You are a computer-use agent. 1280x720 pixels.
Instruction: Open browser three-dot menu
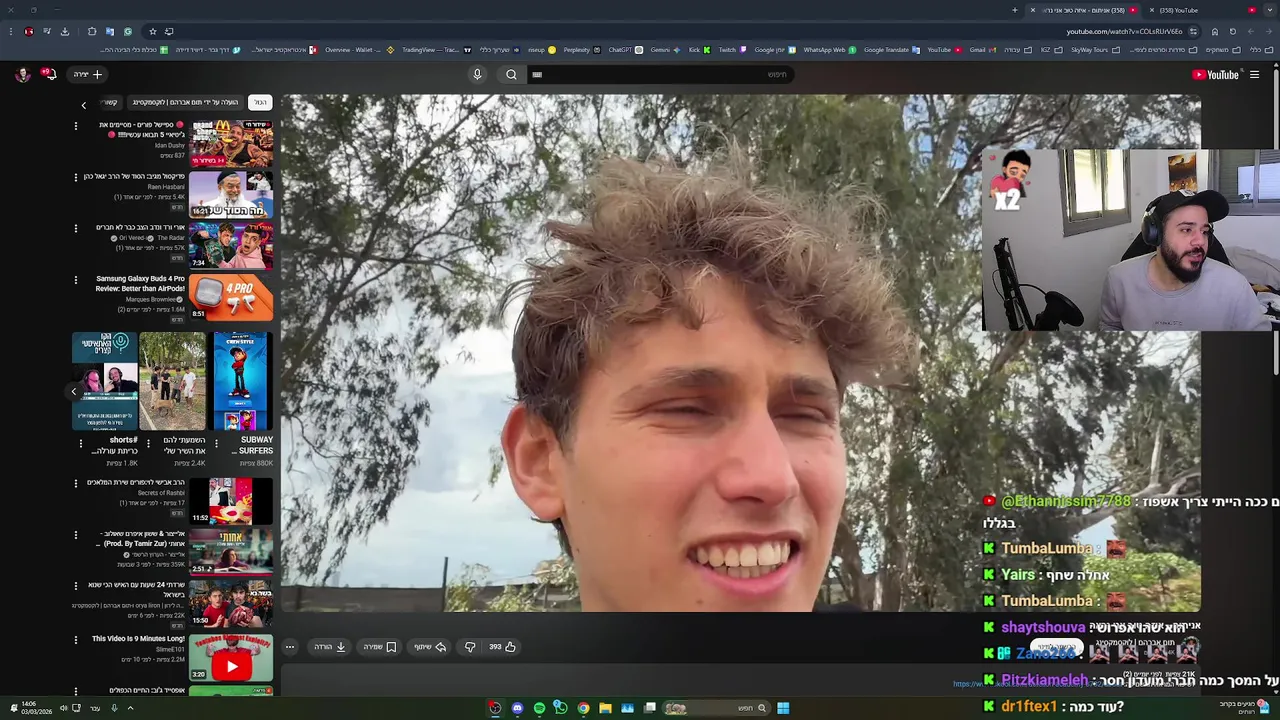11,31
